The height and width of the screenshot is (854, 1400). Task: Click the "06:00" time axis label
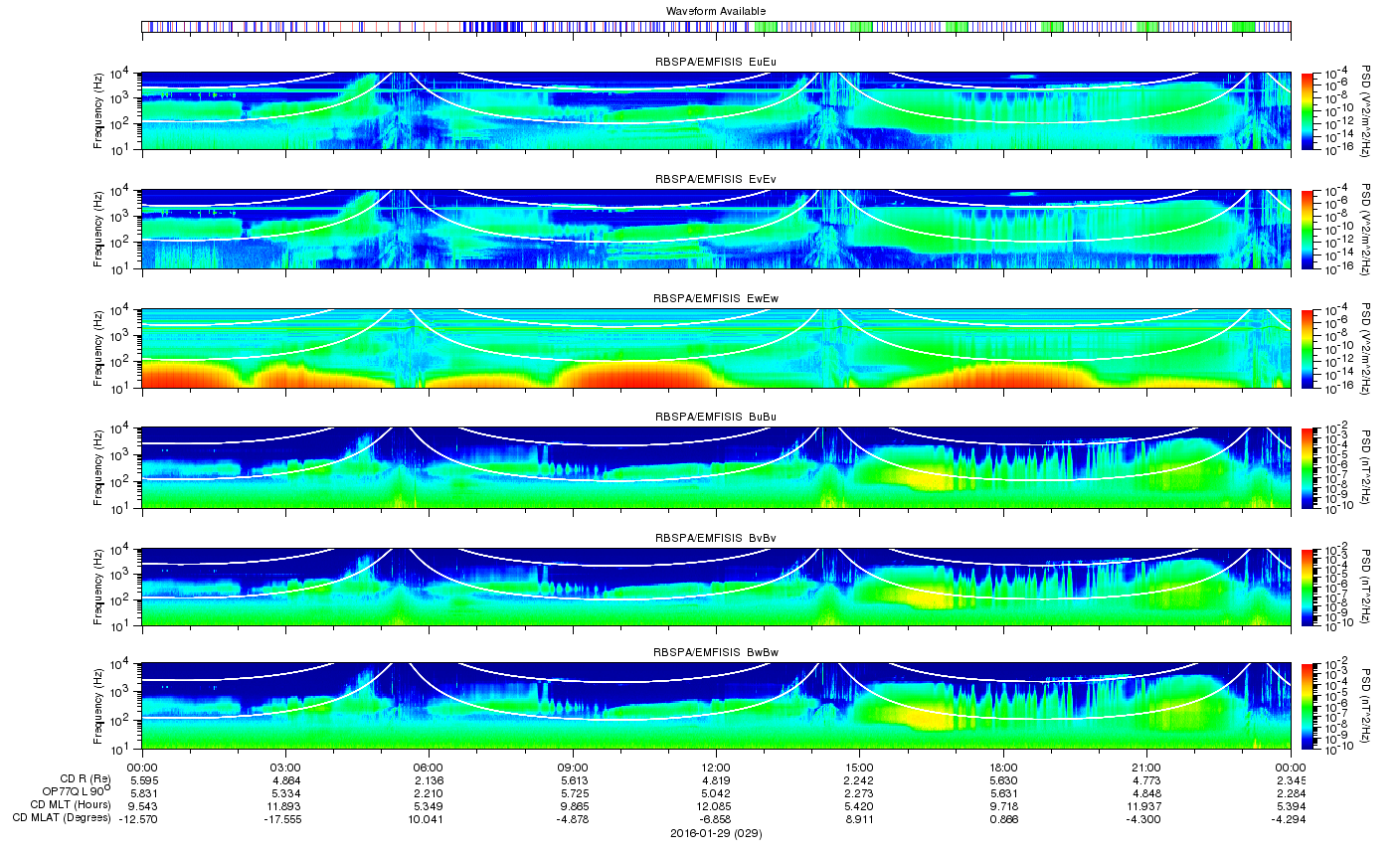click(x=429, y=768)
